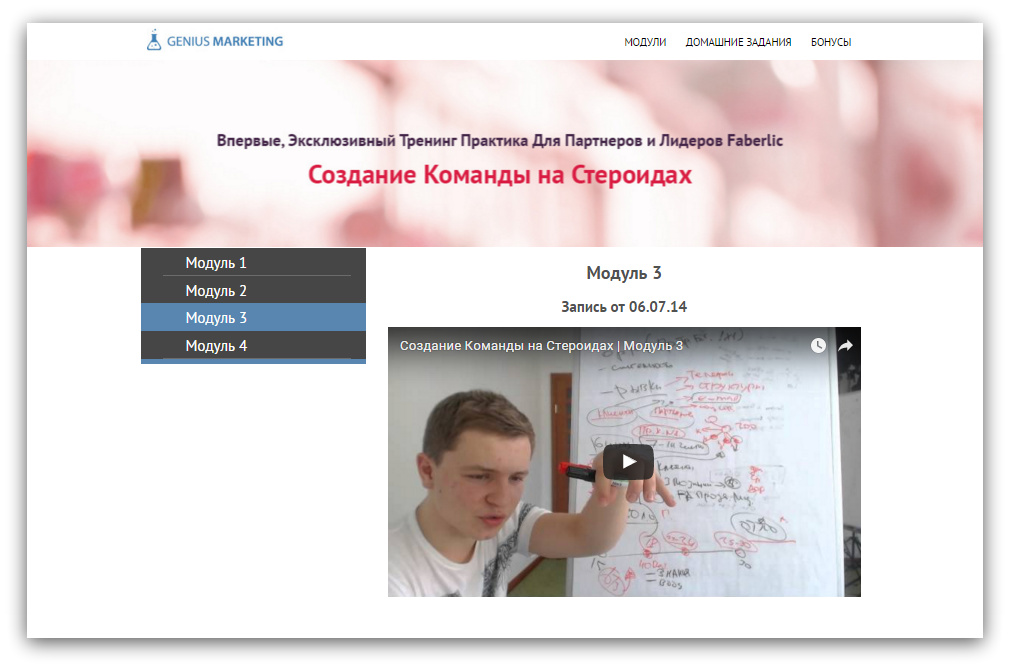Select Модуль 1 in the sidebar
This screenshot has height=669, width=1010.
point(253,263)
